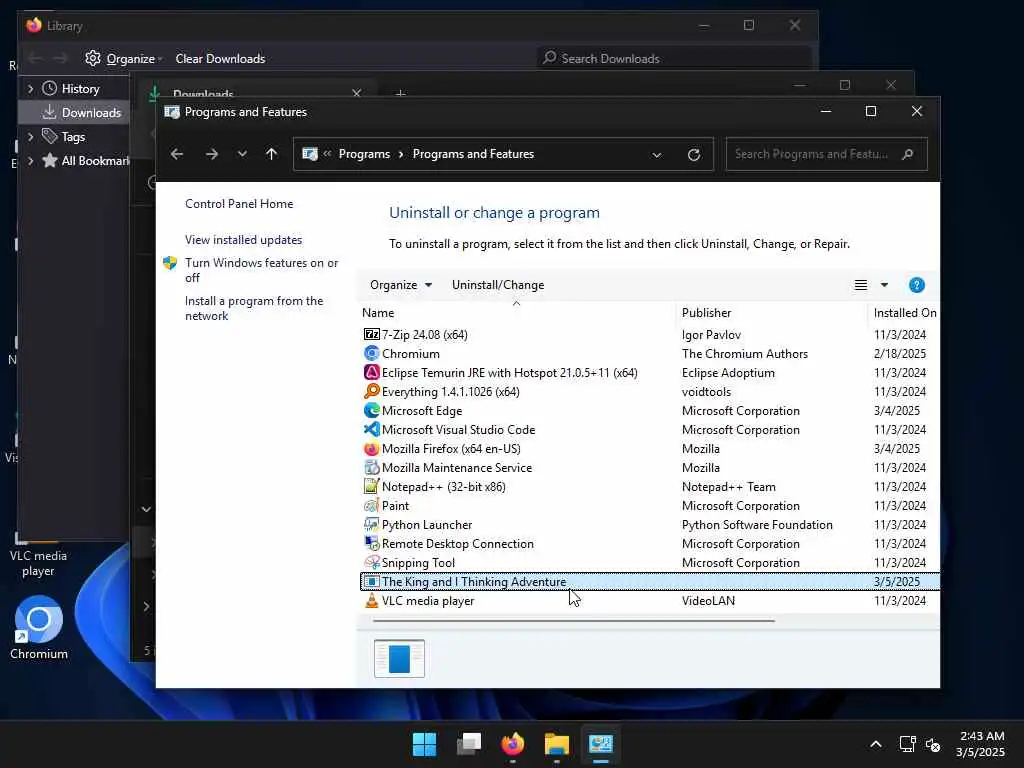Sort by the Installed On column header
The image size is (1024, 768).
pyautogui.click(x=905, y=313)
